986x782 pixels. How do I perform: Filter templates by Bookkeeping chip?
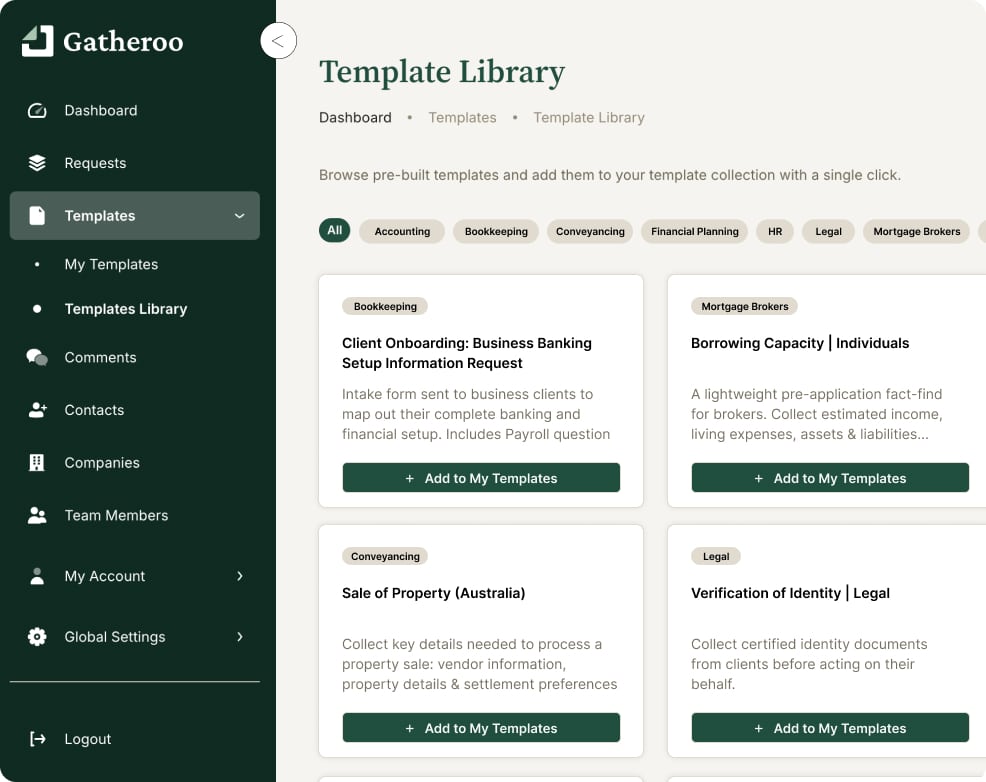click(496, 231)
